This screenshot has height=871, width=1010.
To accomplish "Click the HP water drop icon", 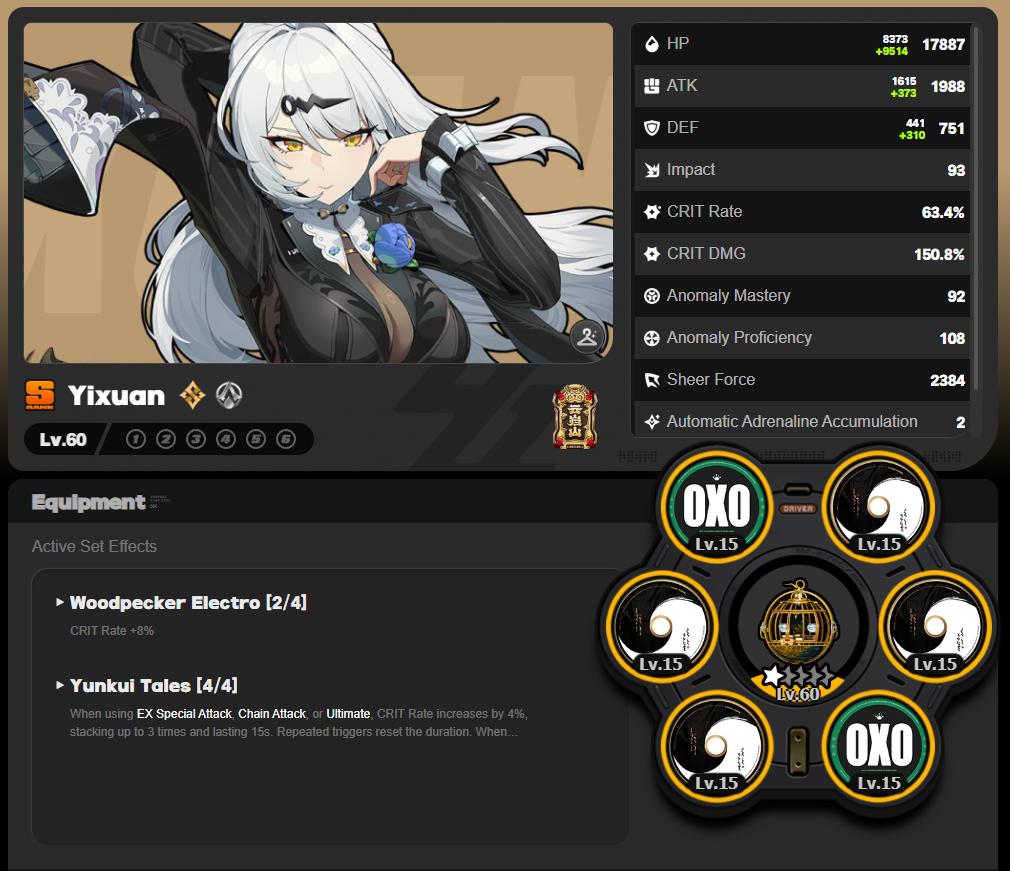I will [x=652, y=44].
